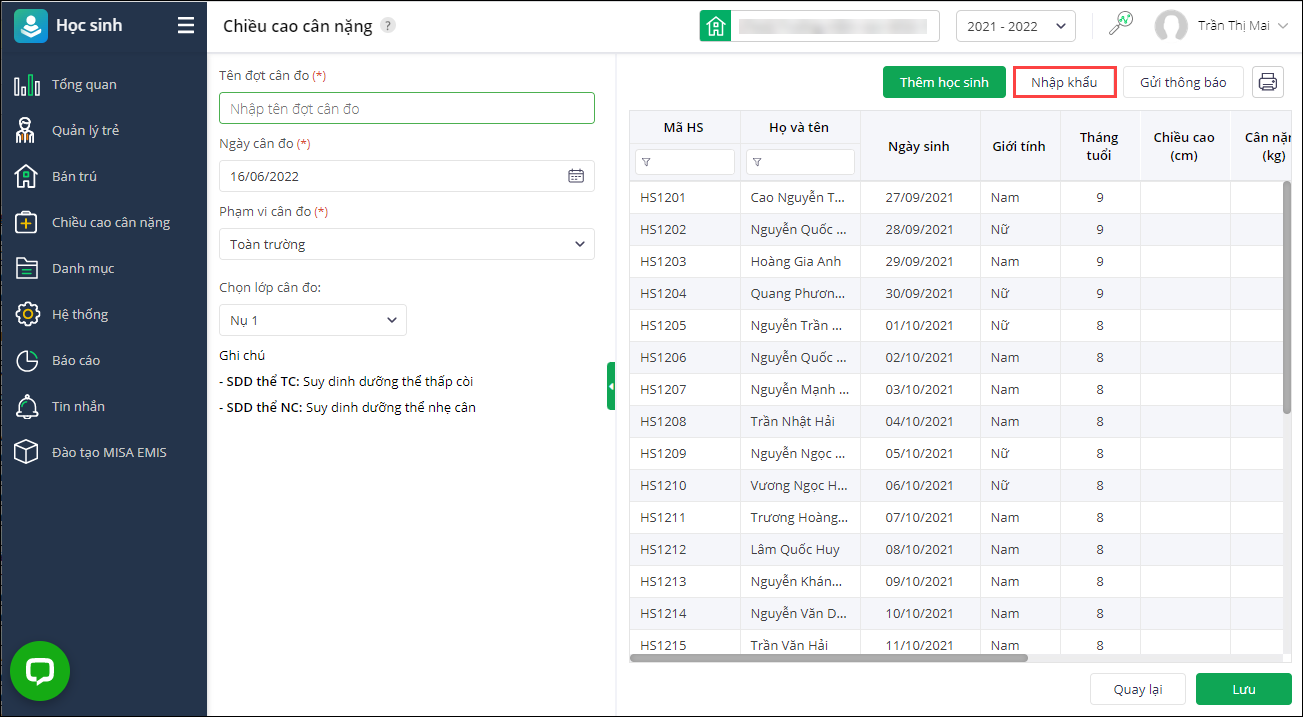Expand the Phạm vi cân đo dropdown
This screenshot has width=1303, height=717.
407,244
